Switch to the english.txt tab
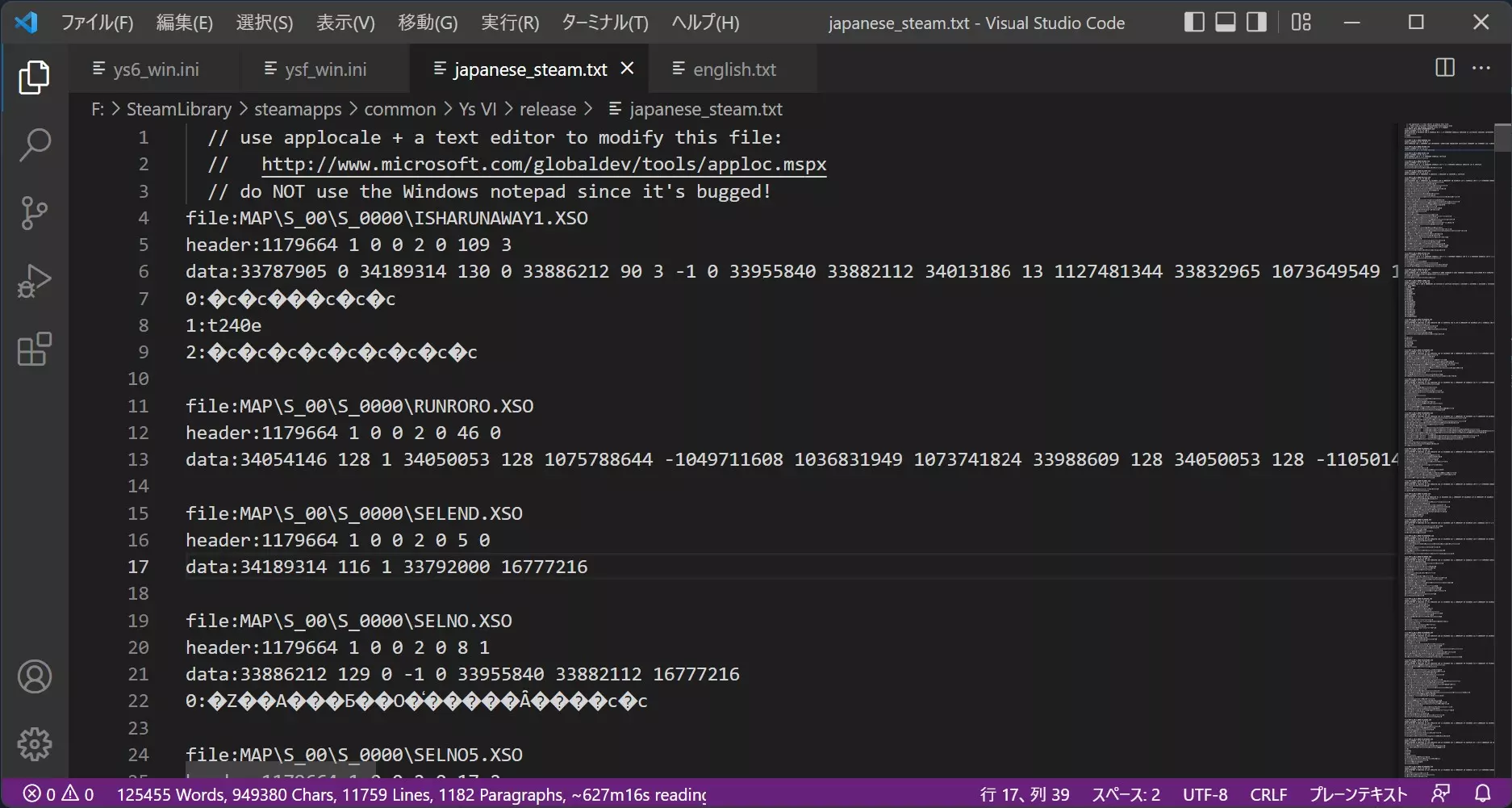The width and height of the screenshot is (1512, 808). point(733,69)
